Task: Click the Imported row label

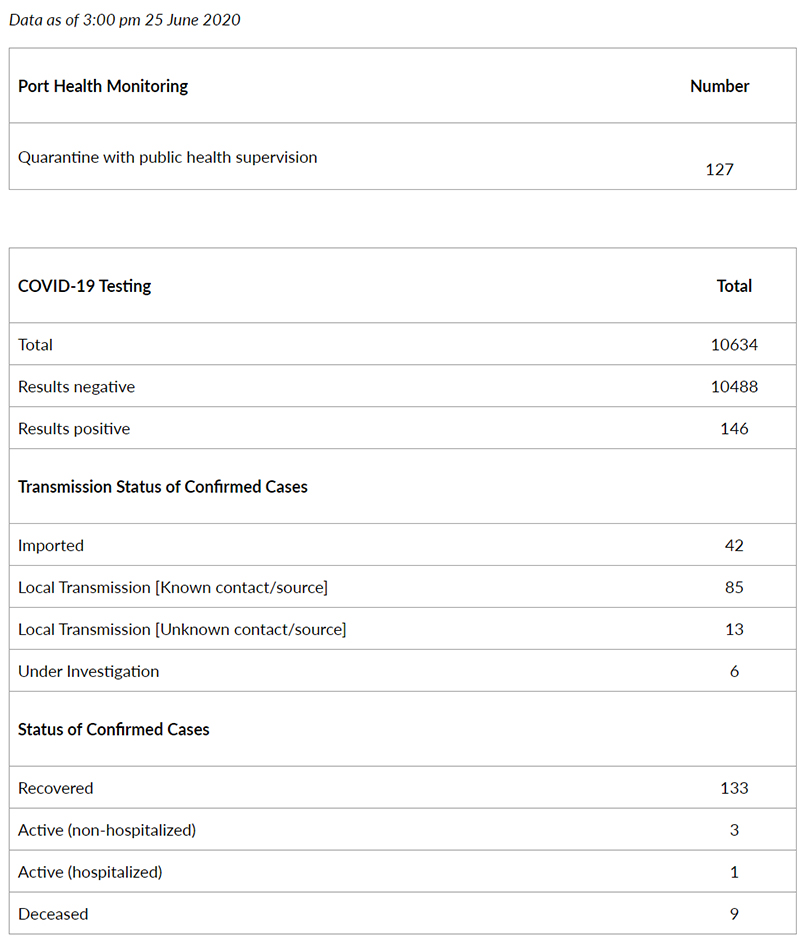Action: click(x=51, y=546)
